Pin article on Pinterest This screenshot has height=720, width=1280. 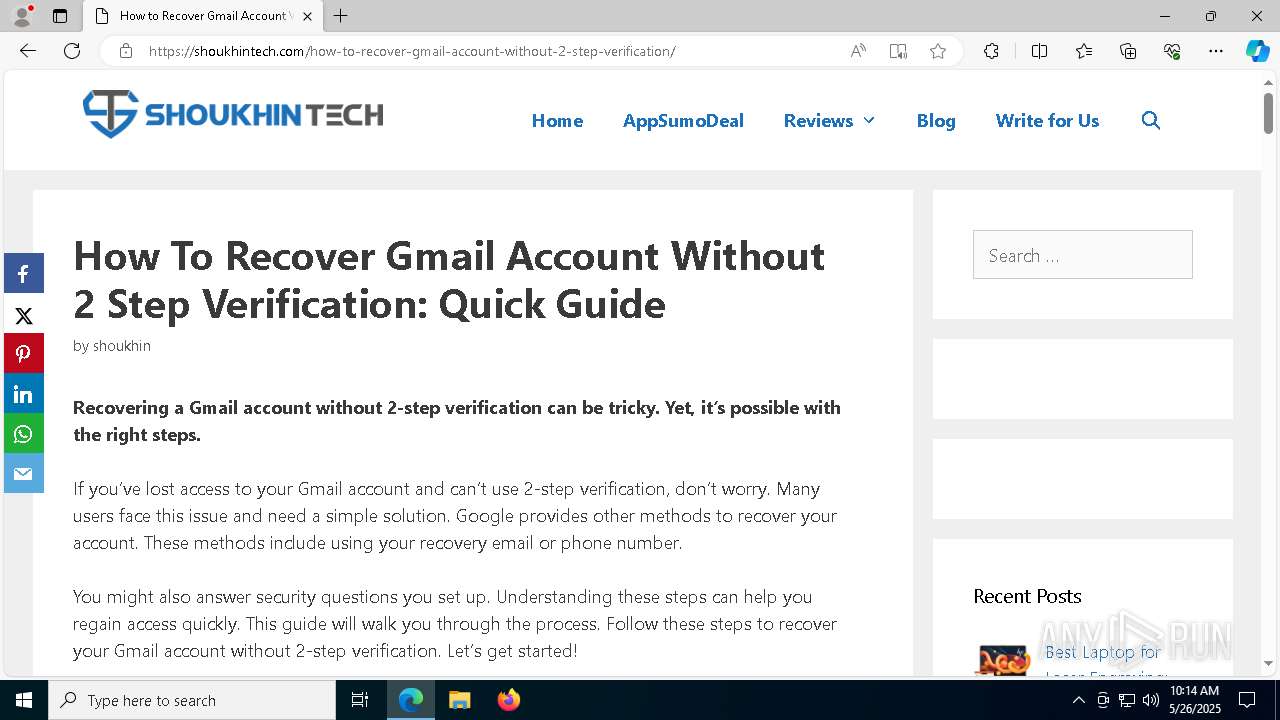(x=23, y=354)
